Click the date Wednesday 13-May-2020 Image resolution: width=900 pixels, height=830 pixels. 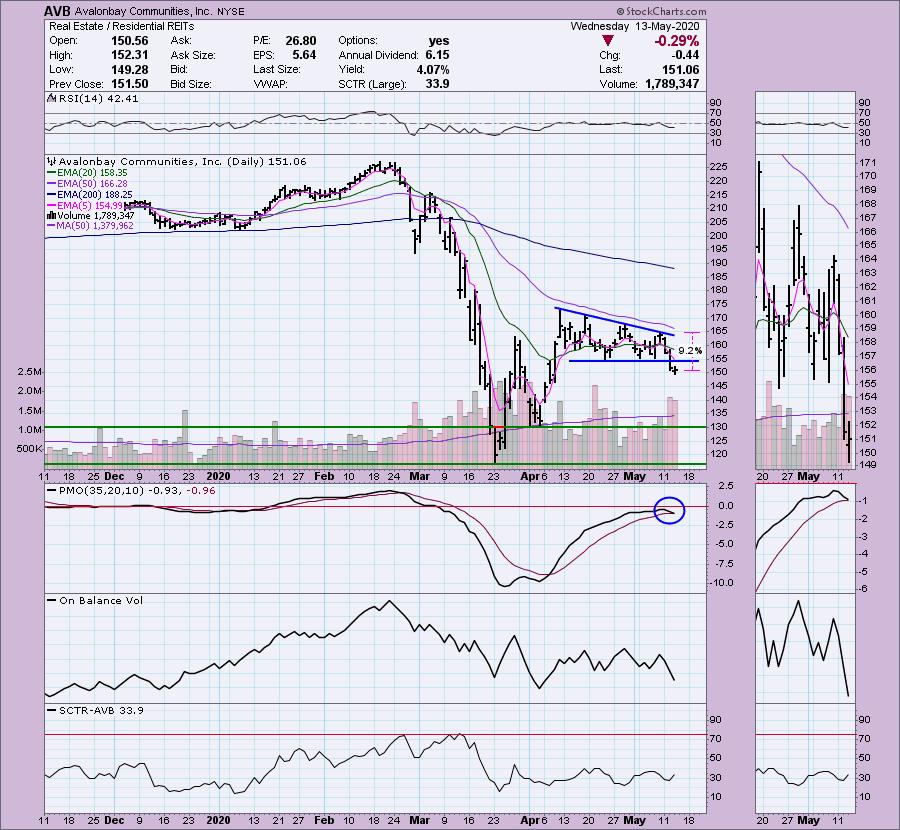pyautogui.click(x=635, y=26)
